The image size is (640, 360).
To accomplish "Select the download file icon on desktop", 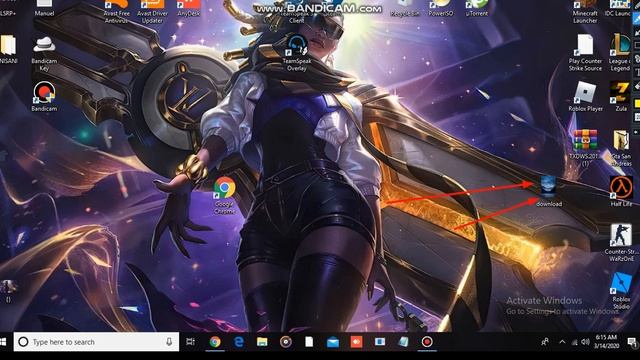I will pyautogui.click(x=549, y=191).
